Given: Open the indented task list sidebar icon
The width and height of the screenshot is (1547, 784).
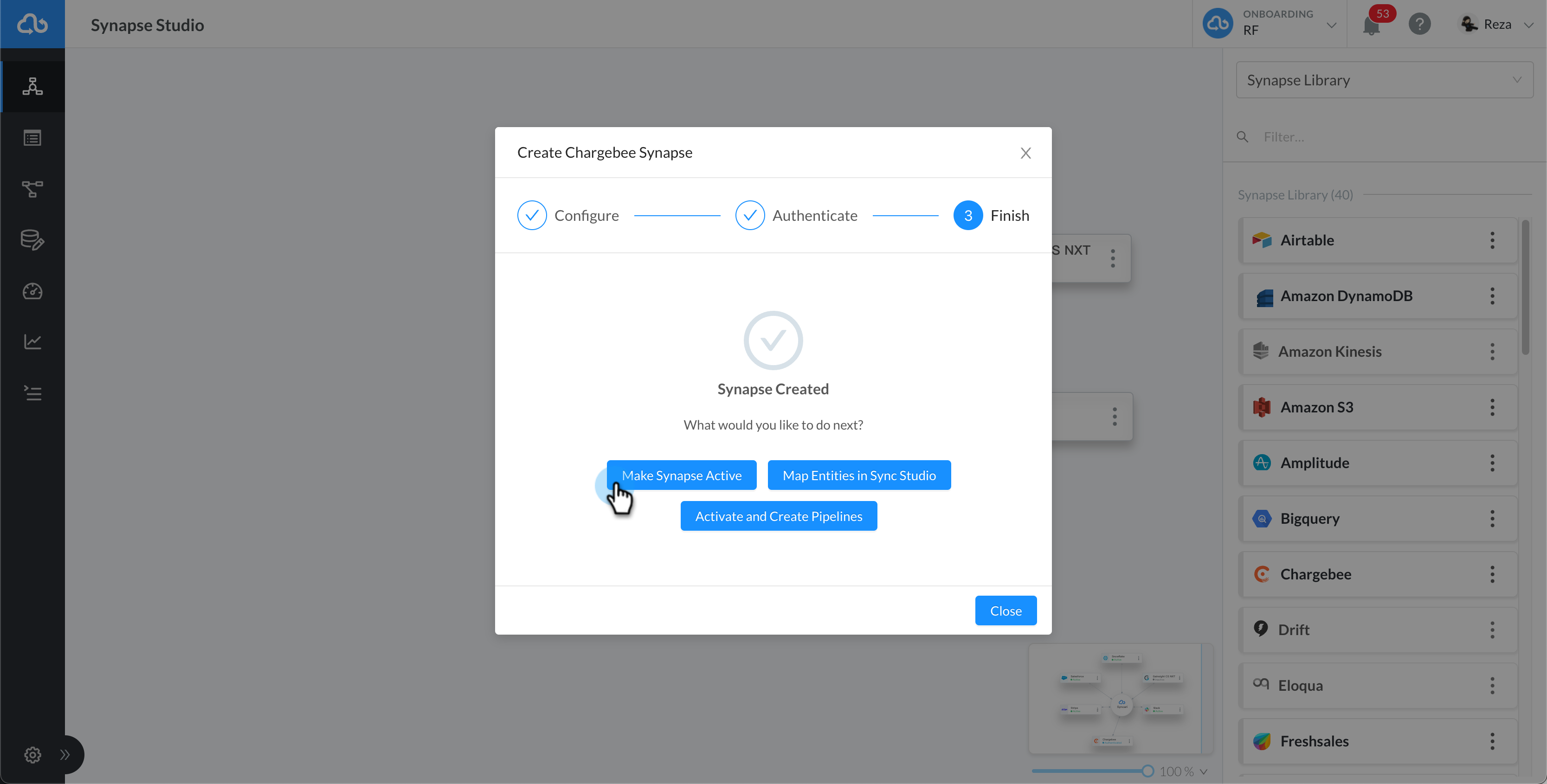Looking at the screenshot, I should (32, 393).
